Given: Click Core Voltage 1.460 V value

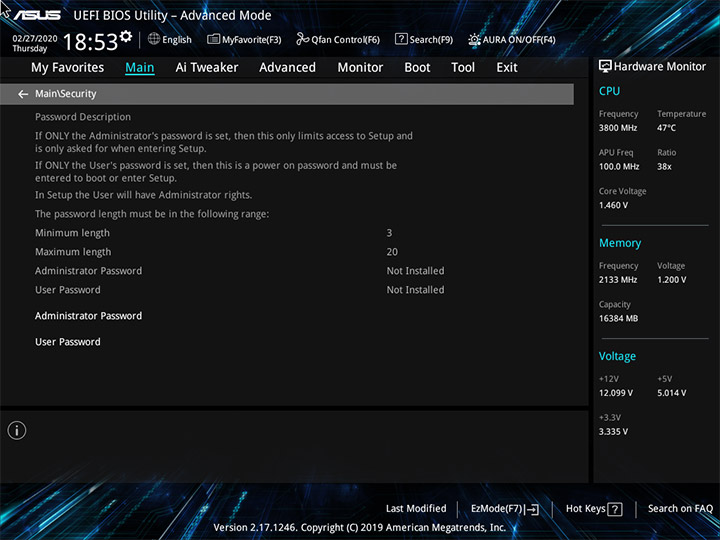Looking at the screenshot, I should [x=613, y=205].
